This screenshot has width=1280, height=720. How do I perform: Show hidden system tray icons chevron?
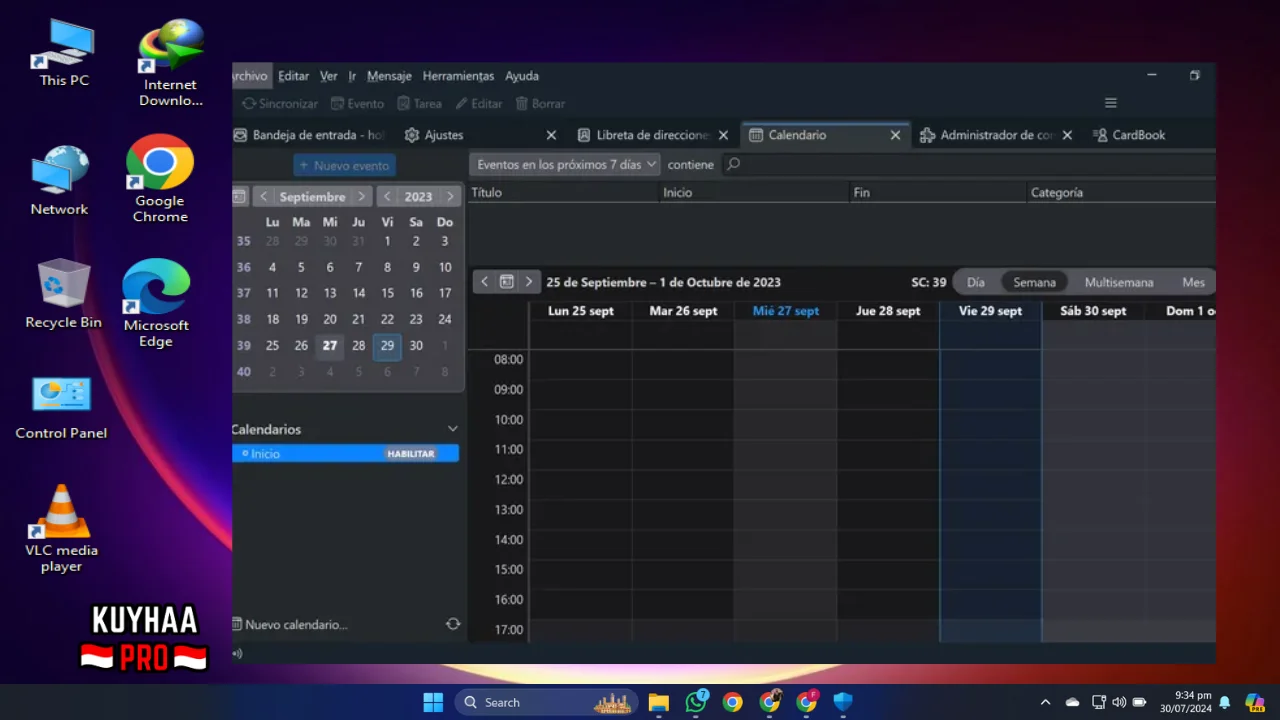click(1045, 702)
